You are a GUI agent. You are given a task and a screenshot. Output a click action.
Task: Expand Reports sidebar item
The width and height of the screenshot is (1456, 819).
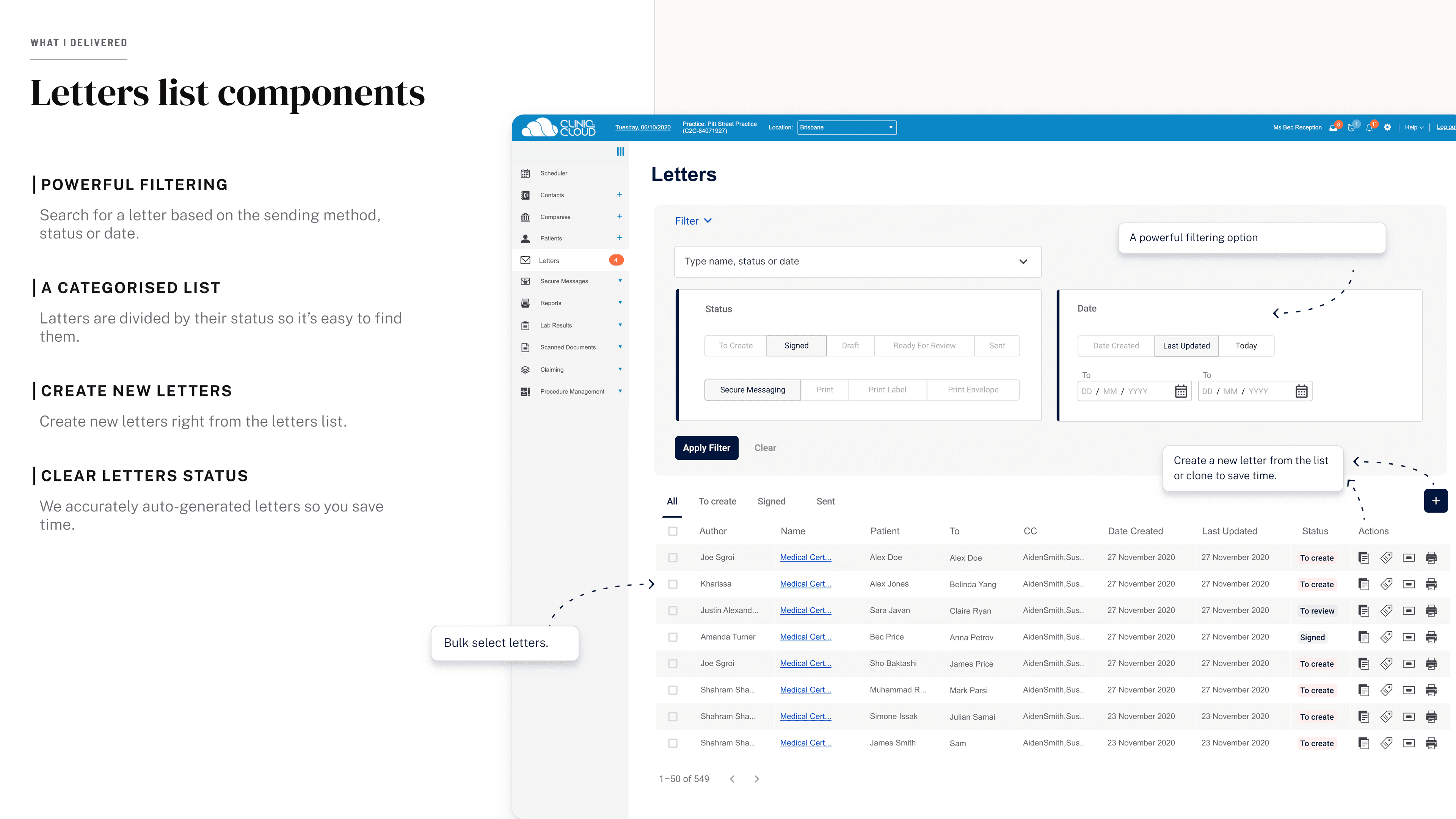(620, 303)
